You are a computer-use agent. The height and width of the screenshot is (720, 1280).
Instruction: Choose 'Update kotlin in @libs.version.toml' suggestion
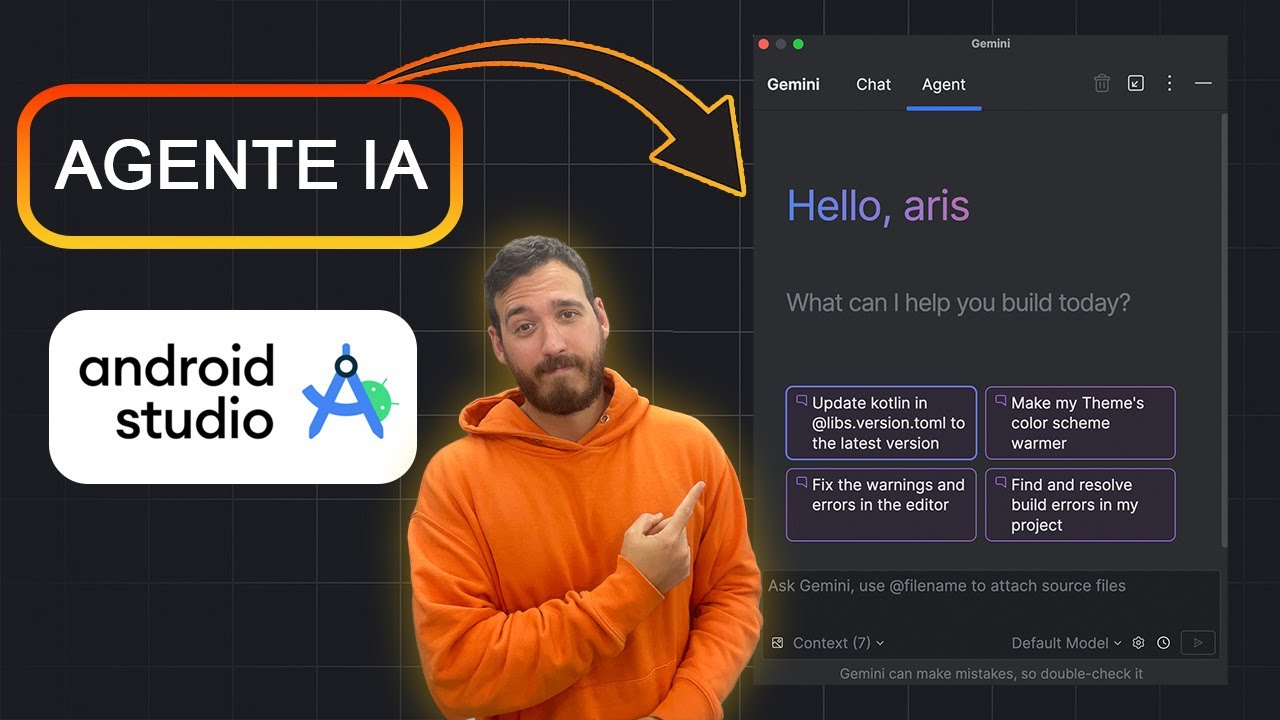(x=881, y=423)
